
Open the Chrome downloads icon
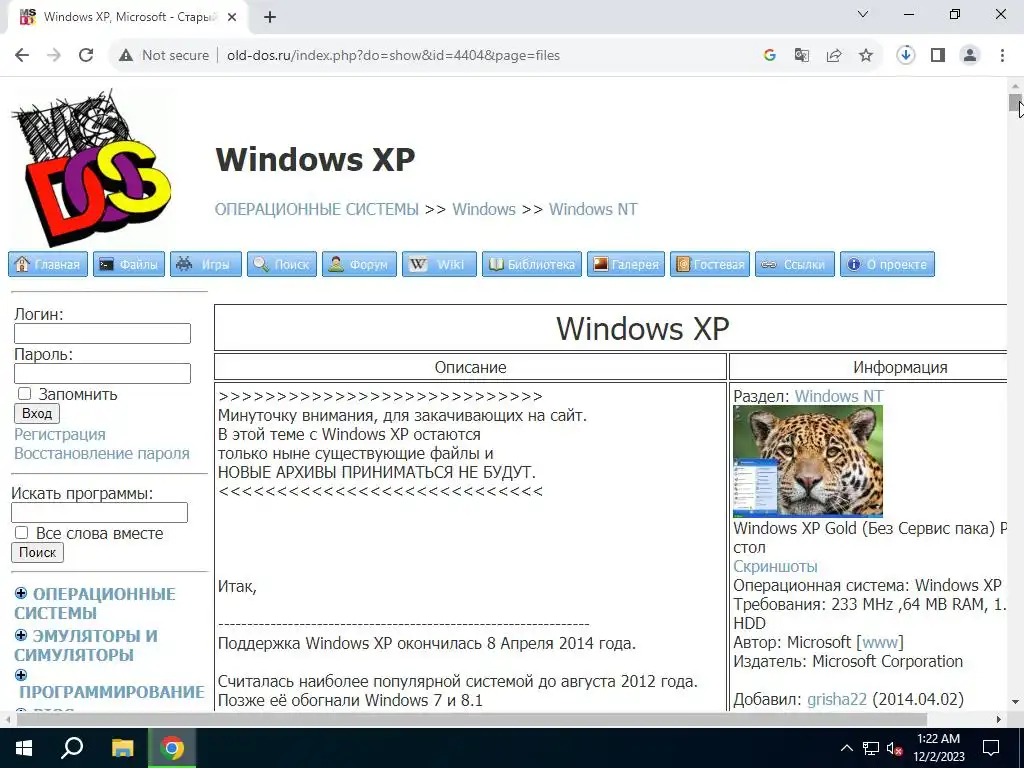pyautogui.click(x=906, y=55)
